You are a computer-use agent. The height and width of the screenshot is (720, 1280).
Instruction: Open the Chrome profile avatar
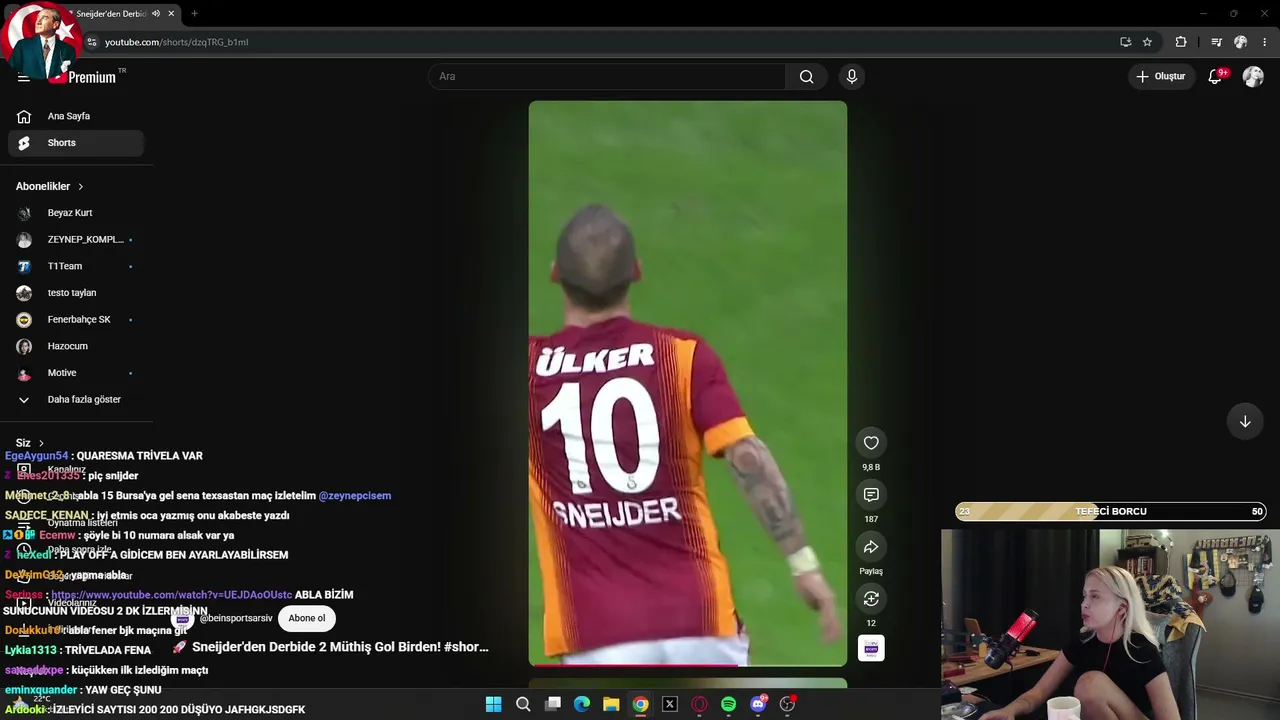coord(1241,42)
